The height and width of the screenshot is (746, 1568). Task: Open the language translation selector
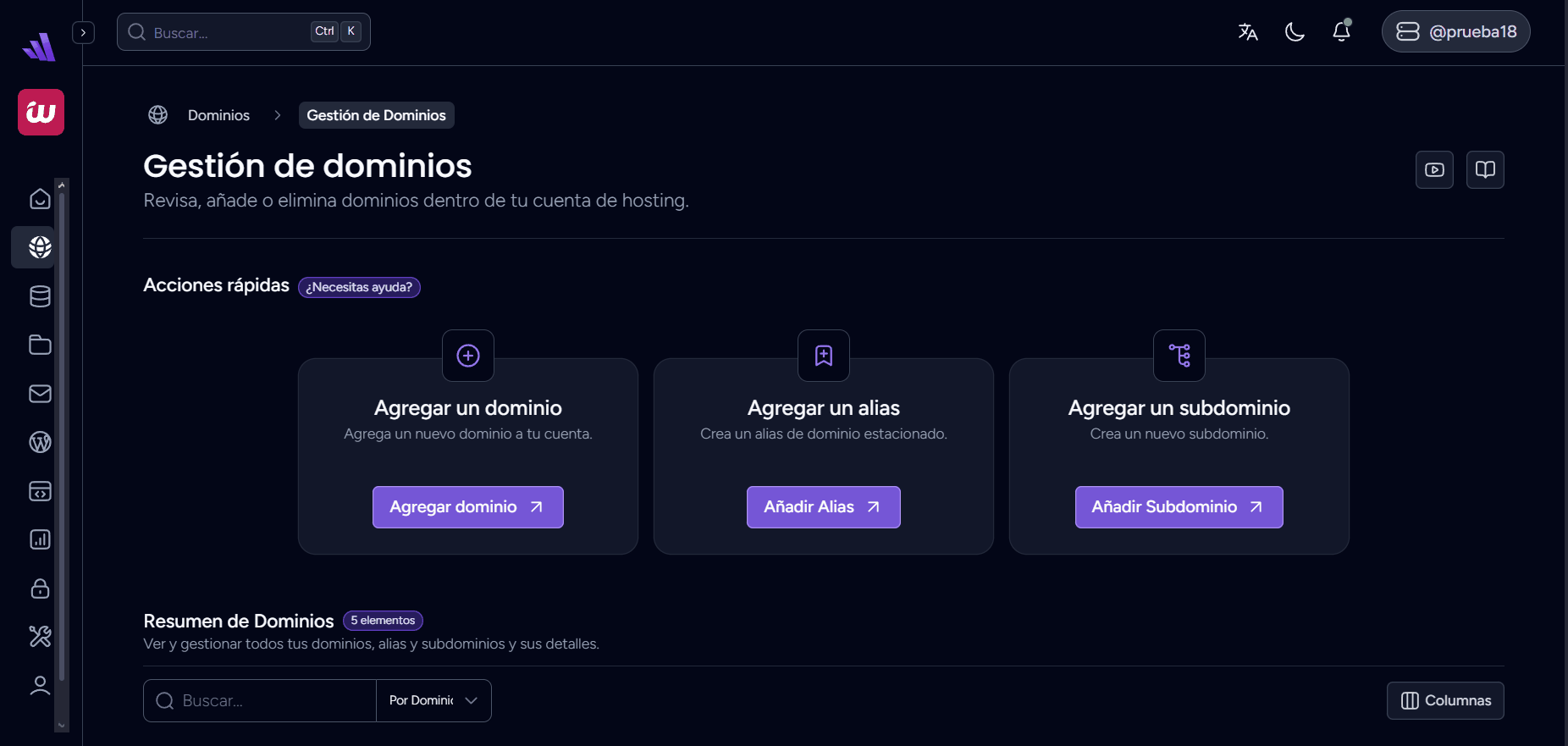point(1248,32)
